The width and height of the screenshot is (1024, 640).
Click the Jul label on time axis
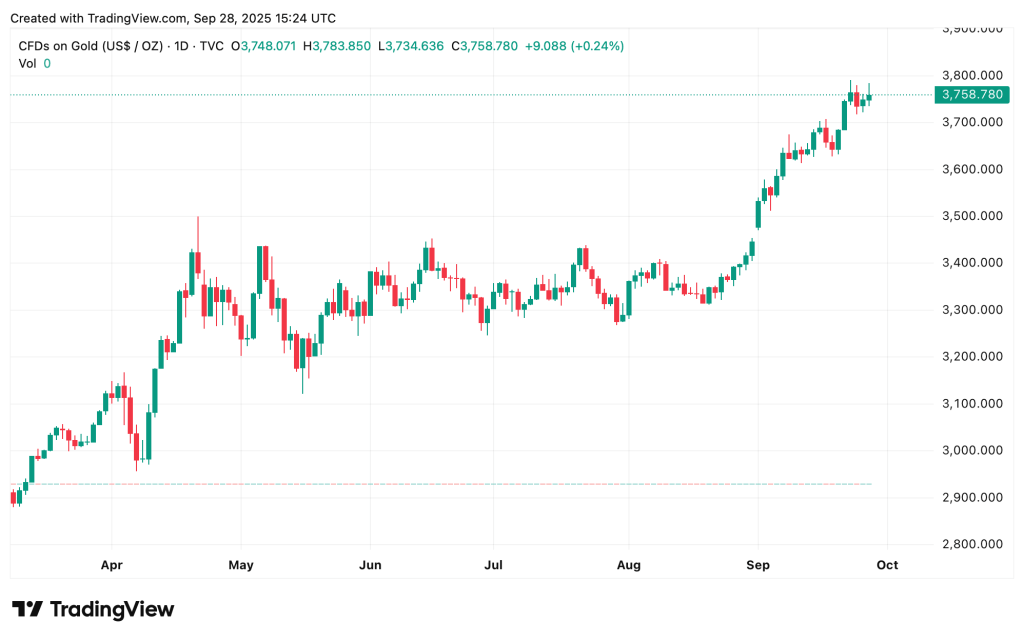pyautogui.click(x=493, y=565)
